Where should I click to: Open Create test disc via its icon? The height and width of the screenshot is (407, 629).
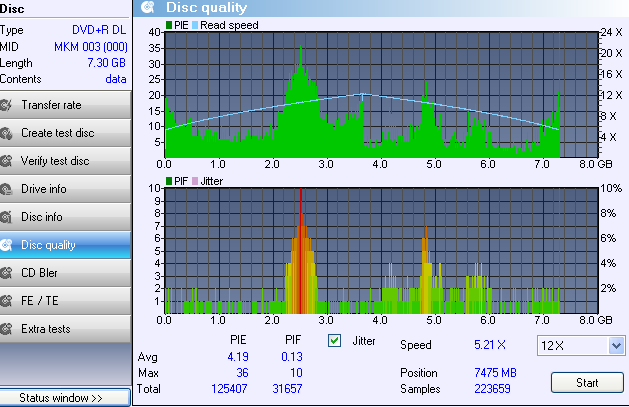8,133
